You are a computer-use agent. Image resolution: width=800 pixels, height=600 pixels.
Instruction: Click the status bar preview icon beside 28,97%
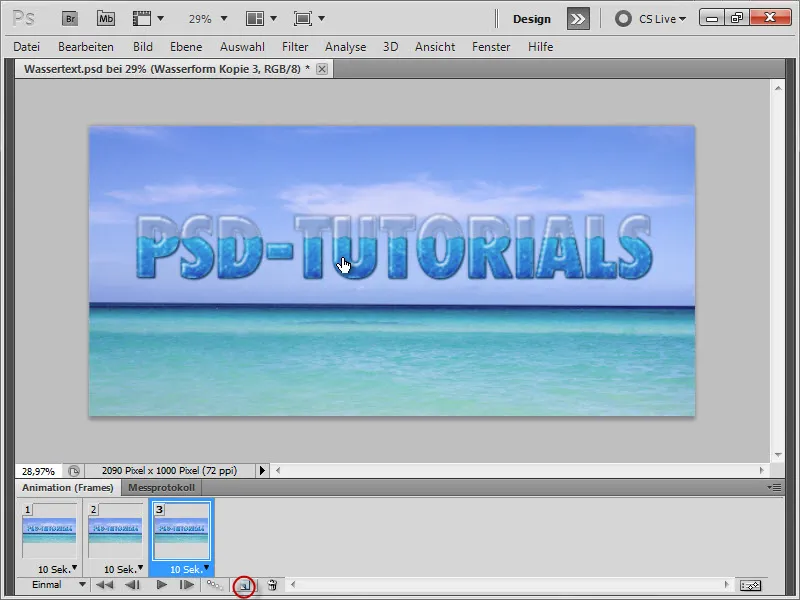74,471
